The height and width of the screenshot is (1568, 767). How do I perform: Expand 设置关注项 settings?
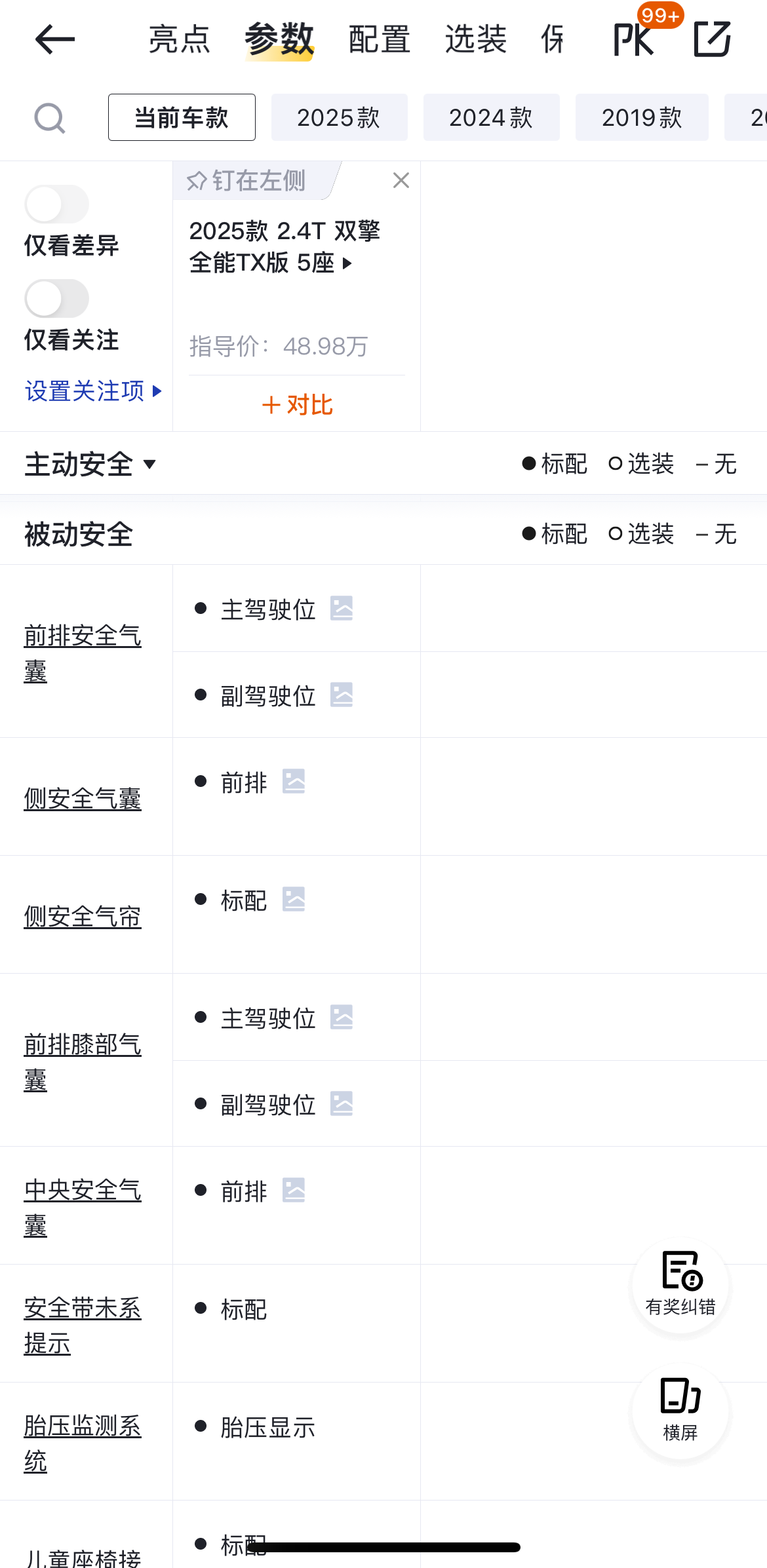pyautogui.click(x=93, y=391)
